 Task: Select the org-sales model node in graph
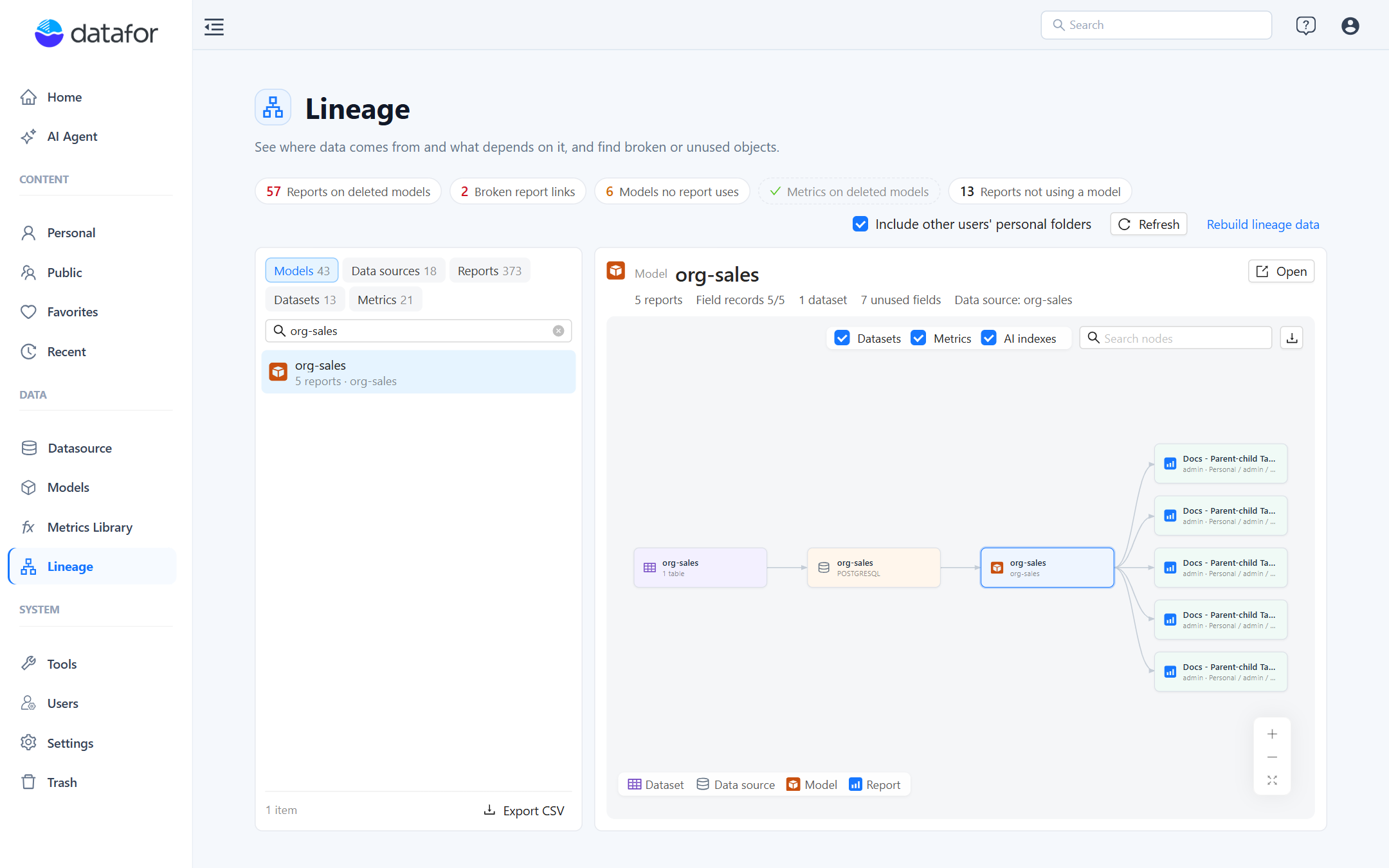pyautogui.click(x=1047, y=568)
